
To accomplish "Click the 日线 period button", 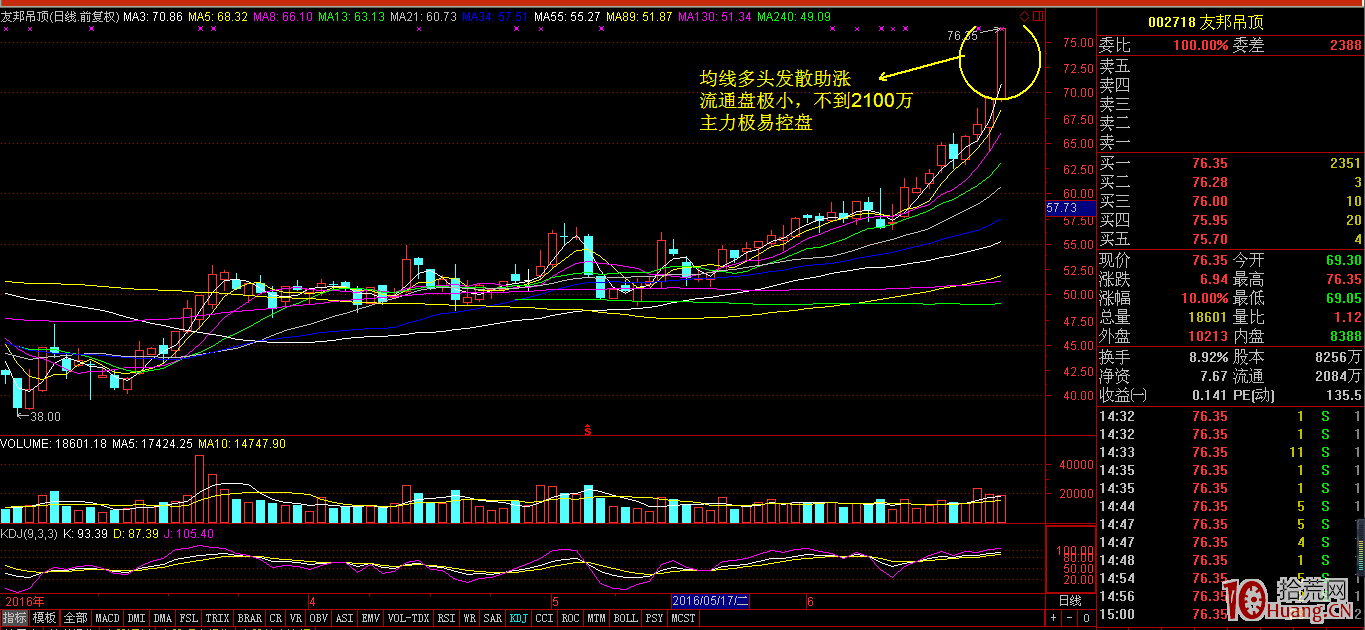I will point(1070,601).
